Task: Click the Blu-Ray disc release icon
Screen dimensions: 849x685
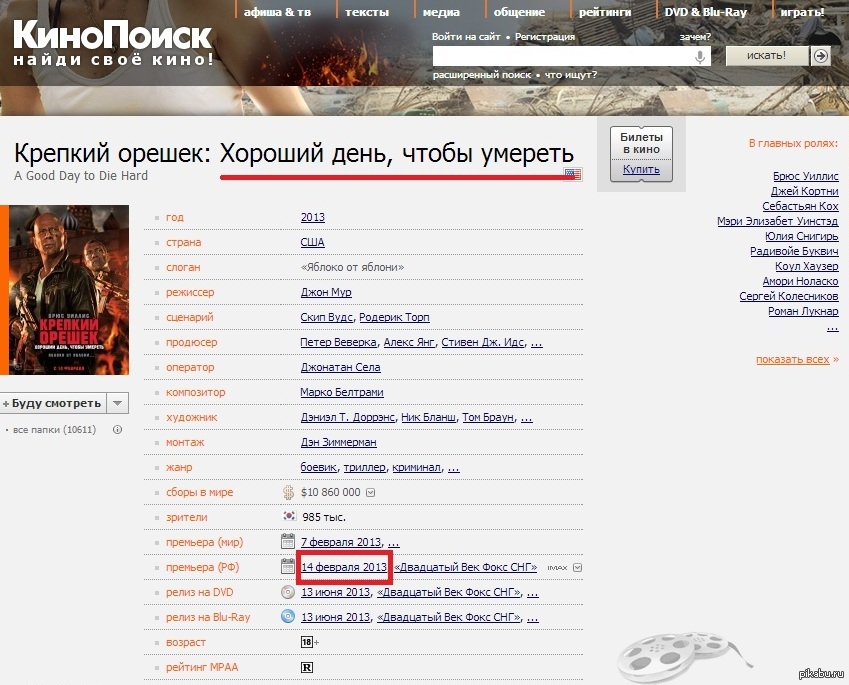Action: [288, 617]
